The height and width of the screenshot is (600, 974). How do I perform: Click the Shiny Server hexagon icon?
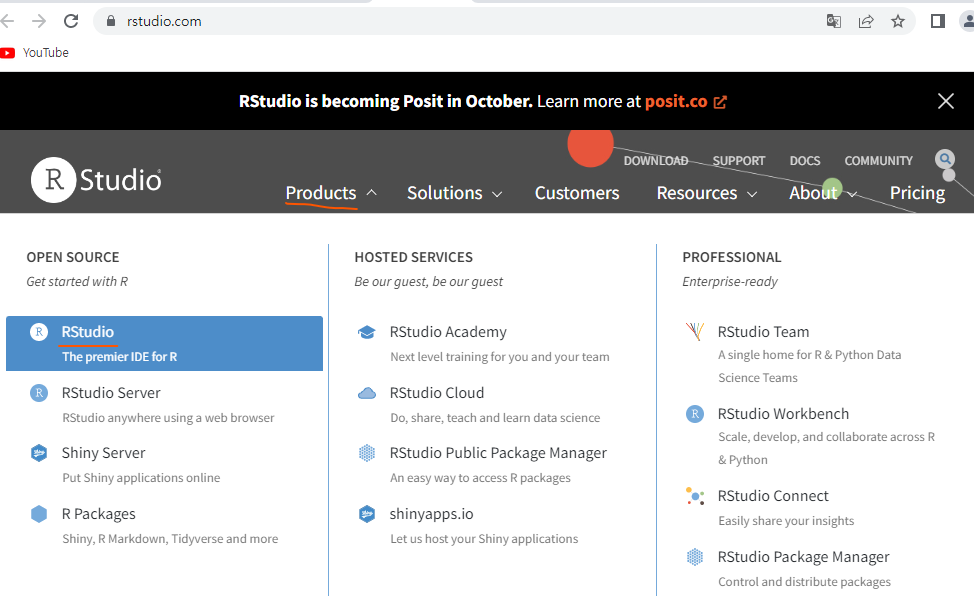tap(39, 453)
